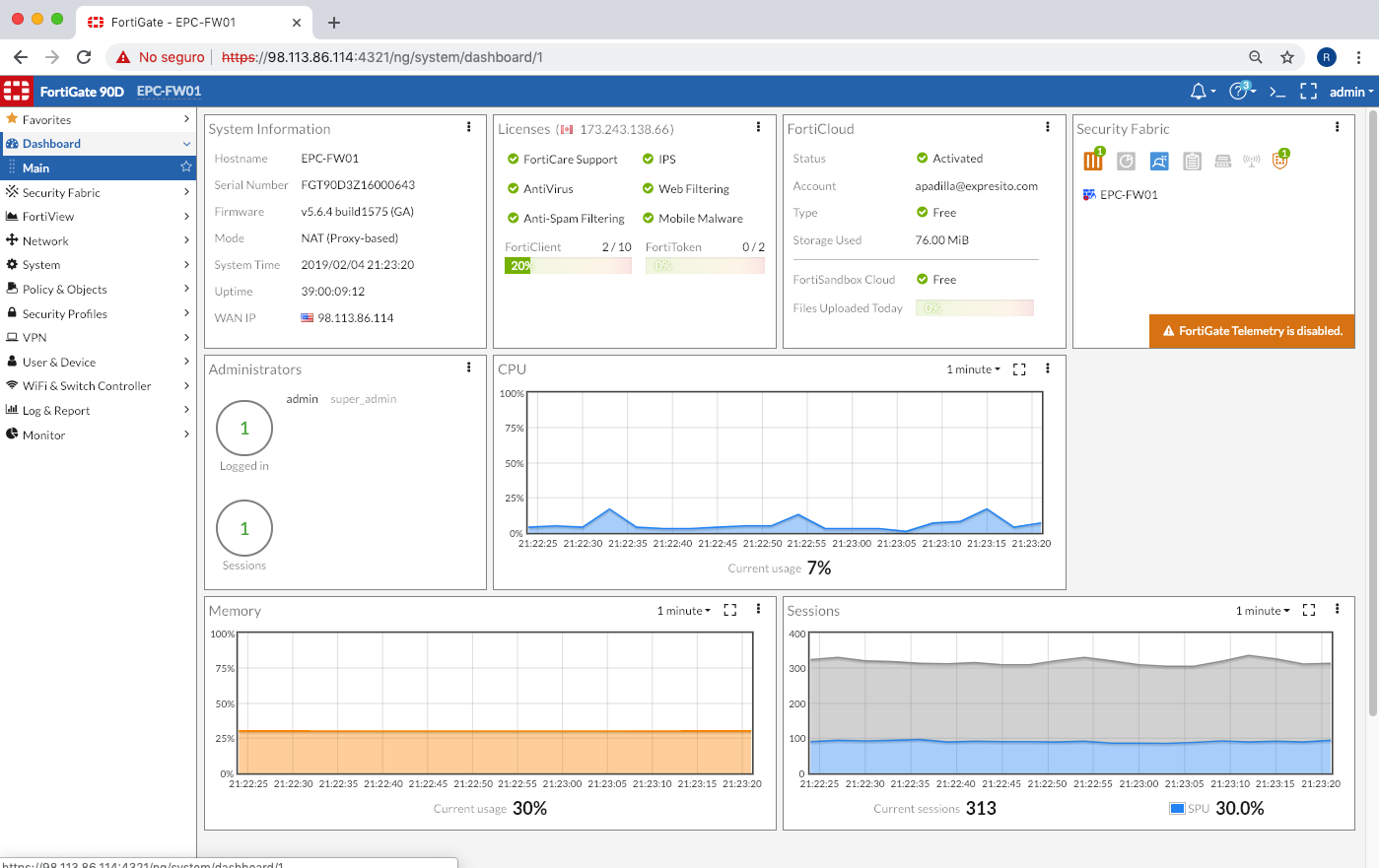Viewport: 1379px width, 868px height.
Task: Open WiFi & Switch Controller menu
Action: click(98, 385)
